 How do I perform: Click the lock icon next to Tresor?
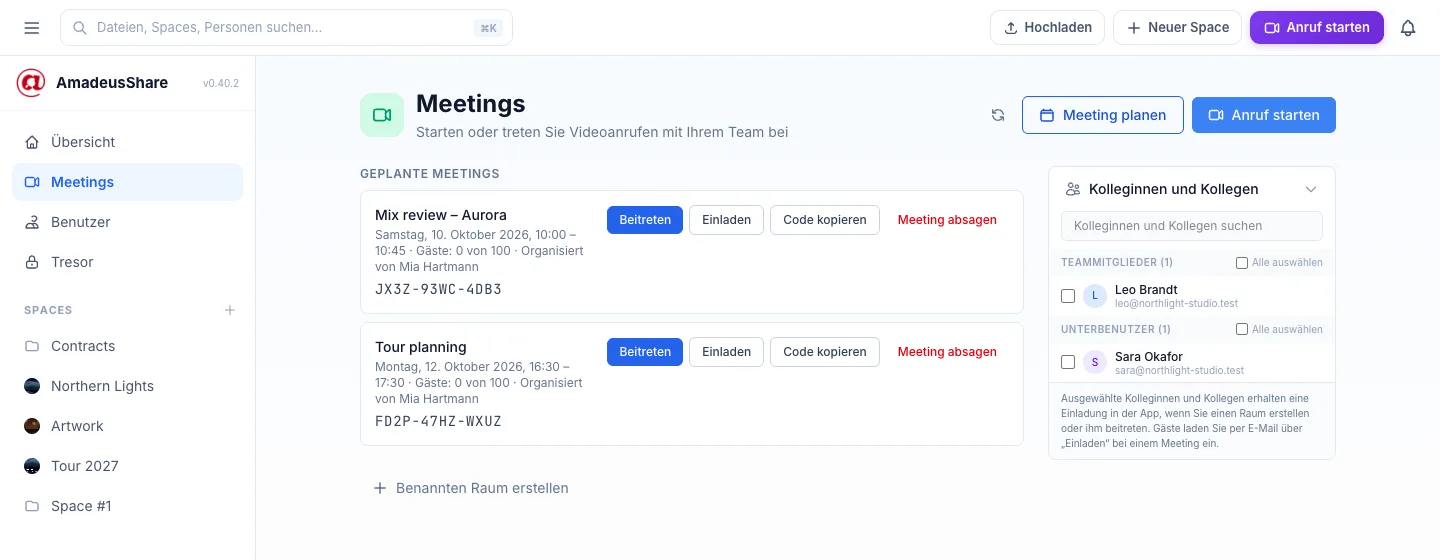(x=32, y=262)
